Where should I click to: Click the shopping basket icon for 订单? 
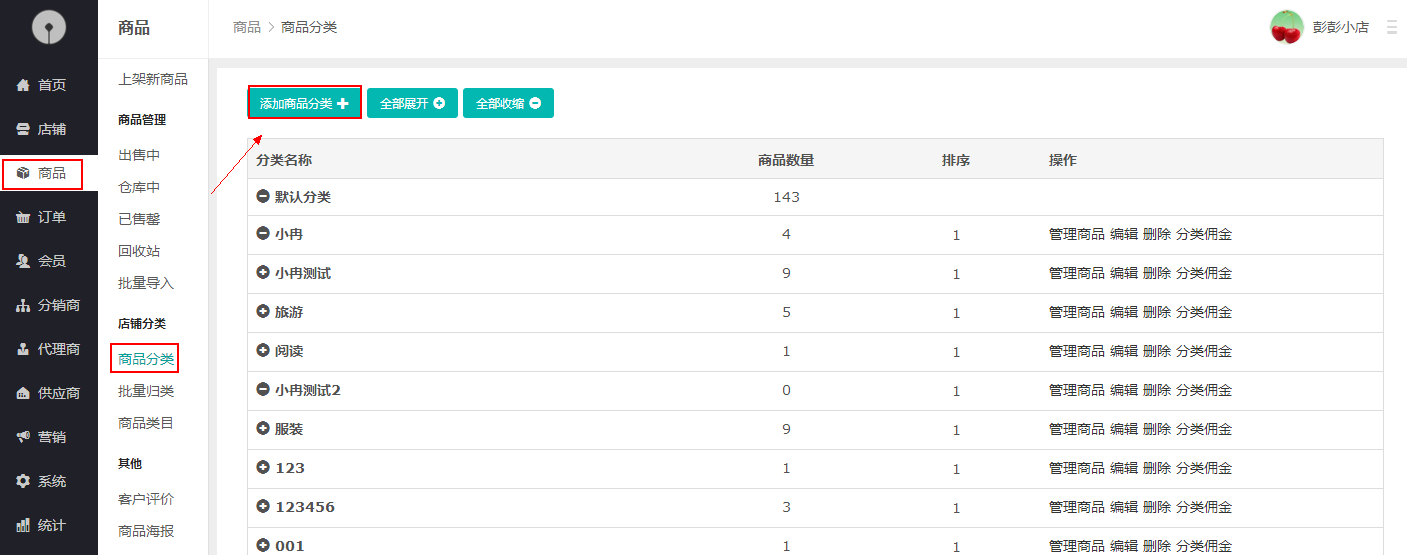pos(23,218)
